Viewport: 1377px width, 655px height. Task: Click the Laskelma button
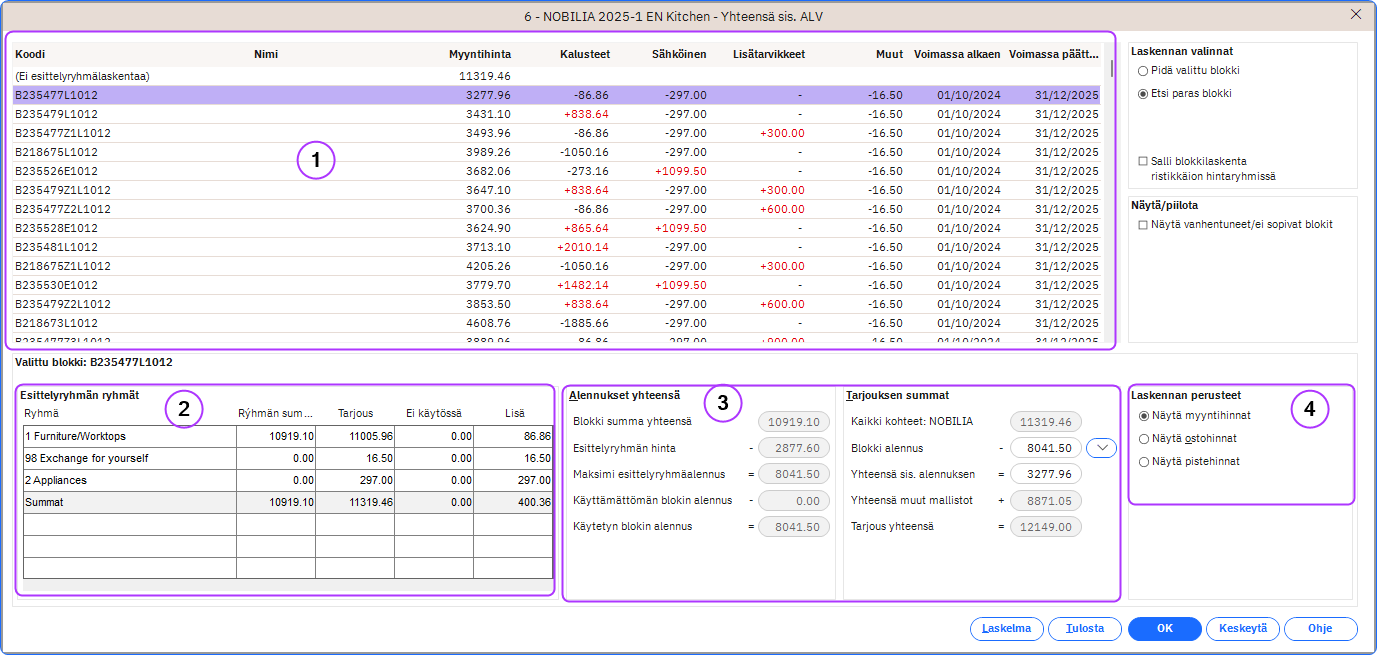(1007, 628)
